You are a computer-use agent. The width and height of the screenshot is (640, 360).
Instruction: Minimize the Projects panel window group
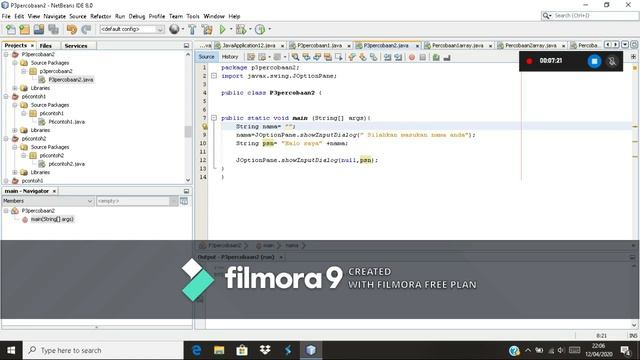tap(187, 46)
